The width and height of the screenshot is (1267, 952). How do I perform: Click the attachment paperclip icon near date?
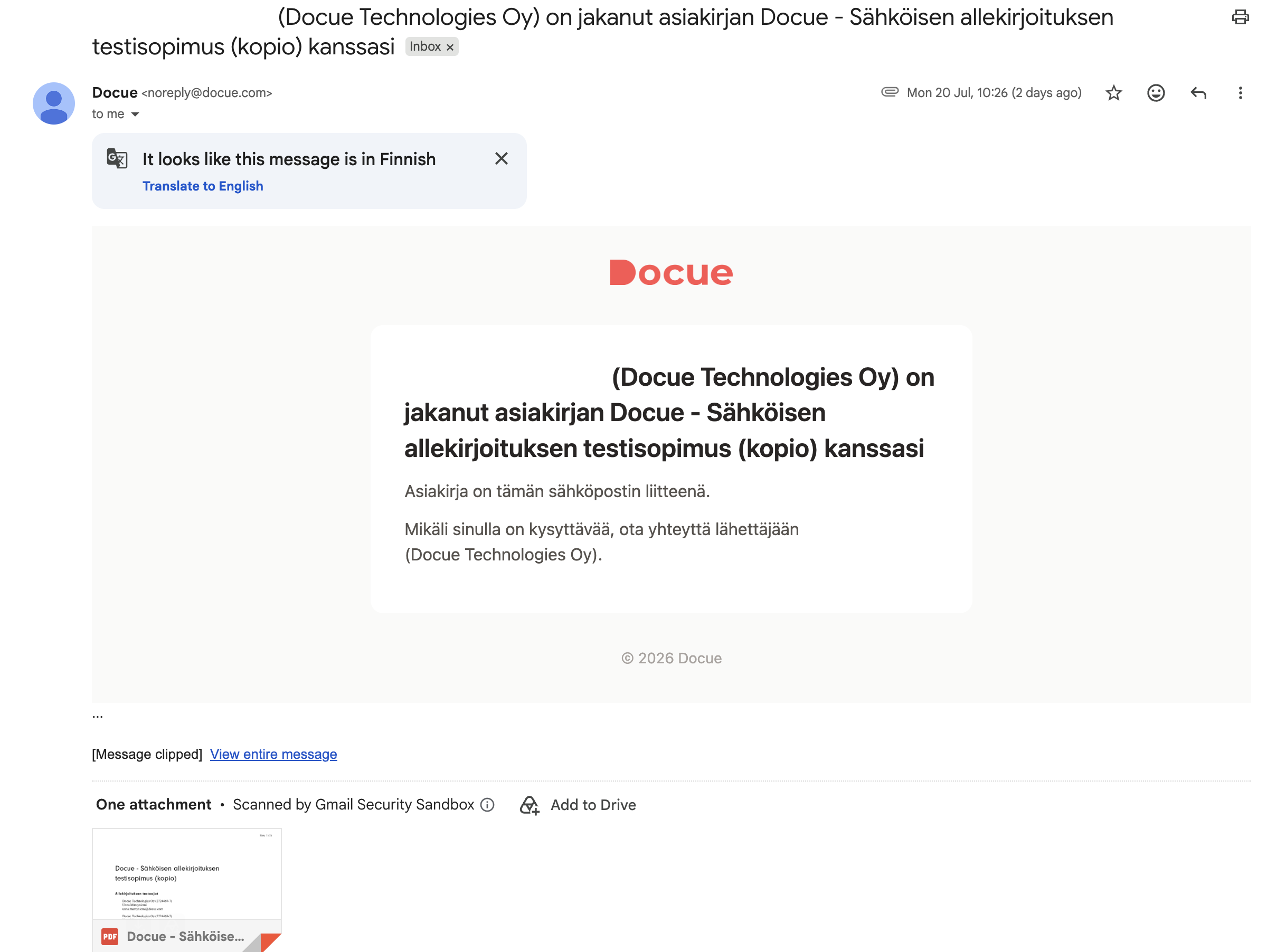pyautogui.click(x=890, y=92)
